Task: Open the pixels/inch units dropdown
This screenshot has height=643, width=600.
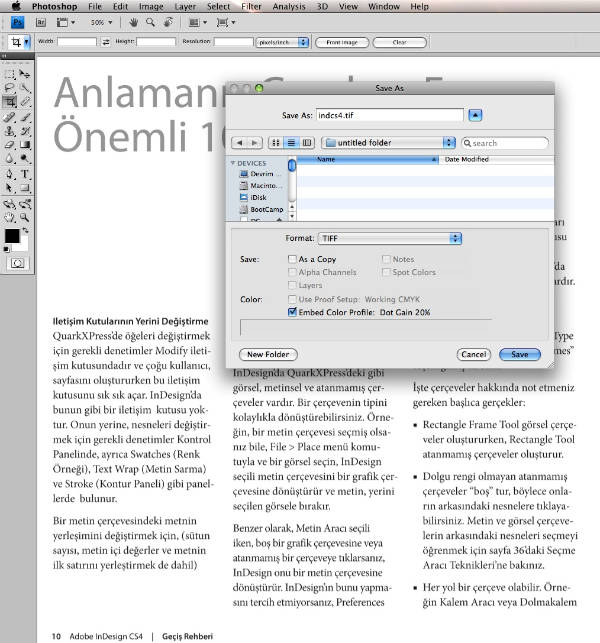Action: (282, 42)
